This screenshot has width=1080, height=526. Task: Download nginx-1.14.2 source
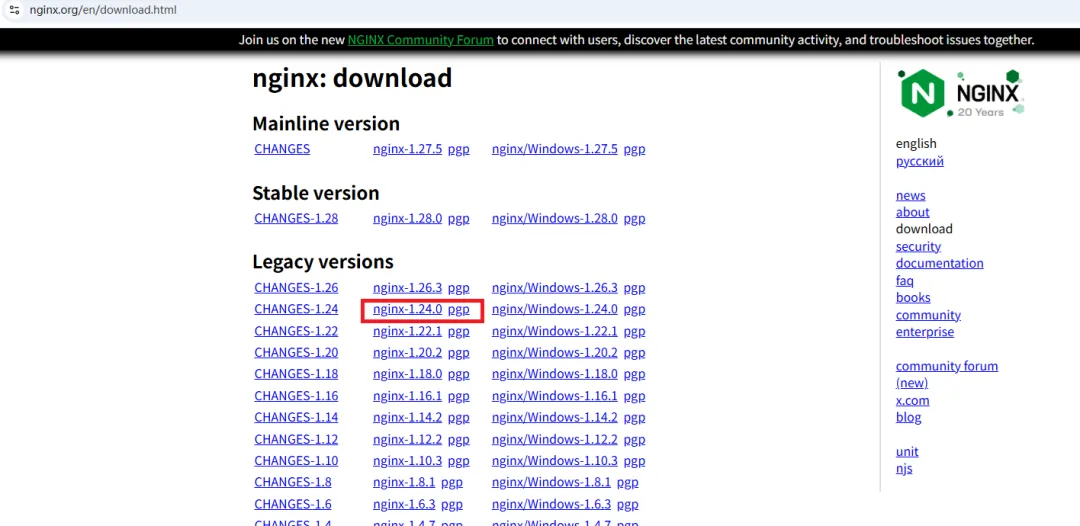[x=407, y=417]
